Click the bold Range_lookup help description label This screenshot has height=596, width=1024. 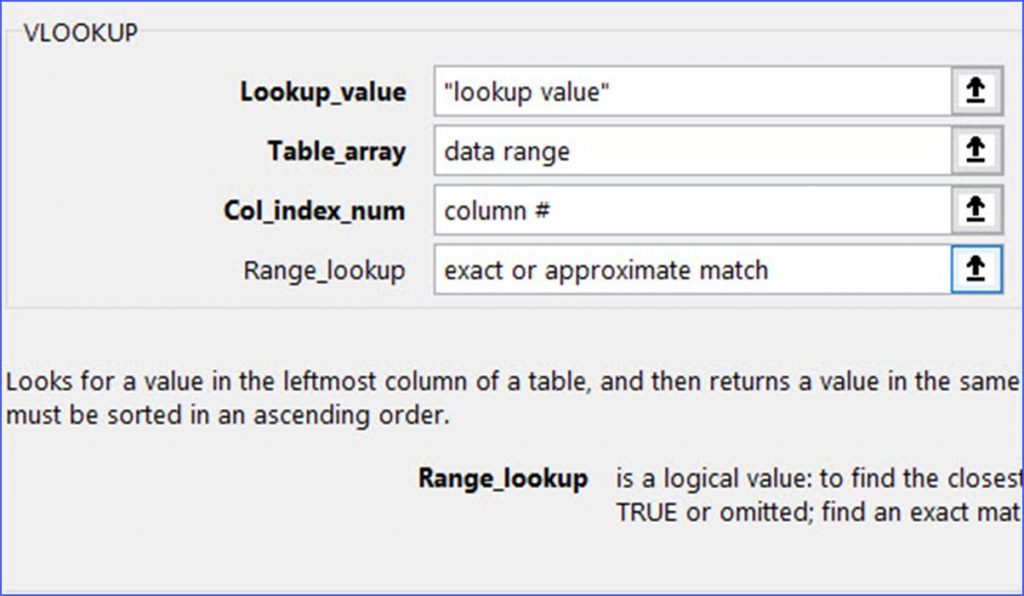504,479
